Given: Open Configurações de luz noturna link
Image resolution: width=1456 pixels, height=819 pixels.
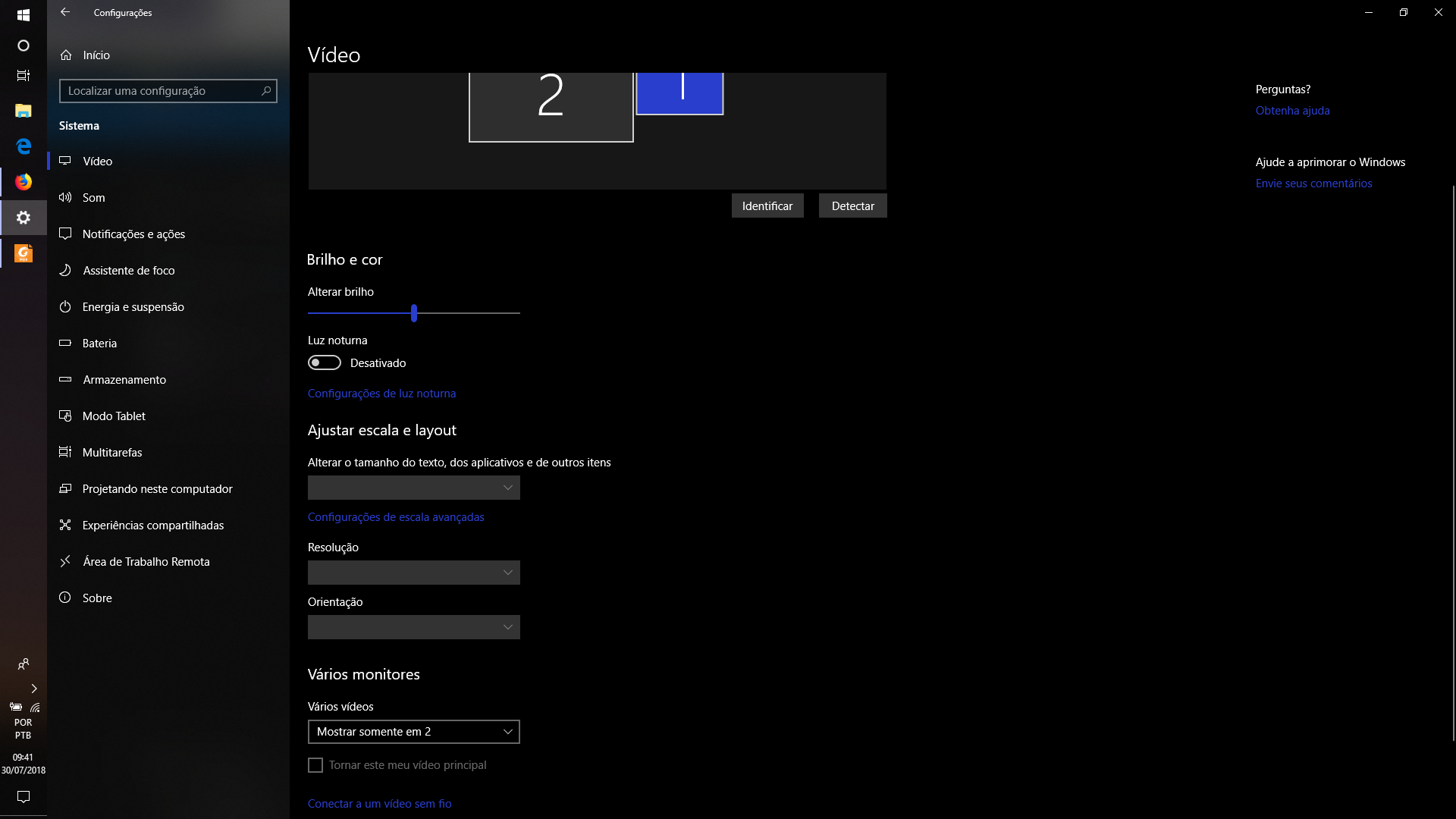Looking at the screenshot, I should click(381, 394).
